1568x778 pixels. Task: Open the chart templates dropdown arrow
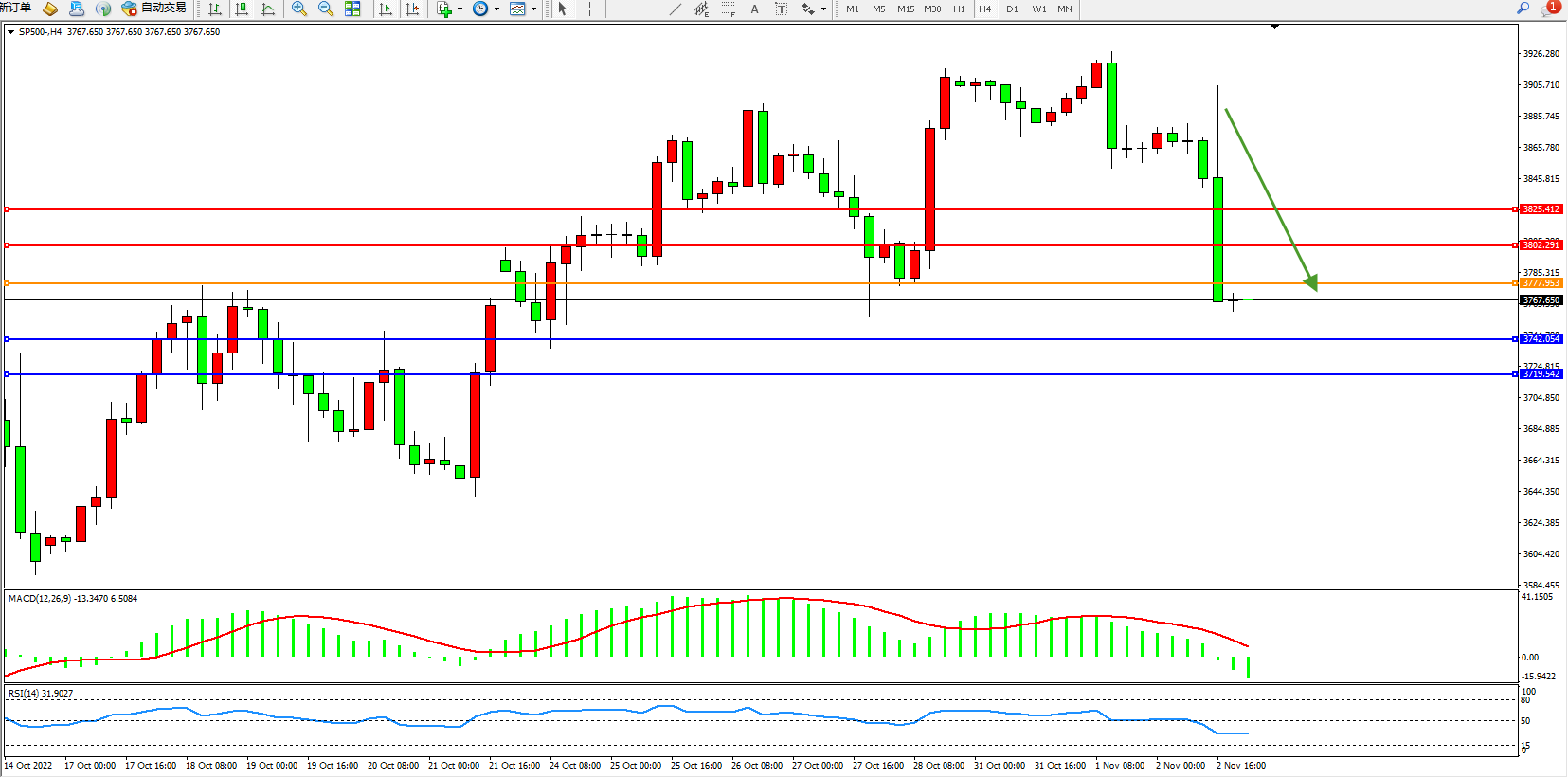(x=533, y=9)
